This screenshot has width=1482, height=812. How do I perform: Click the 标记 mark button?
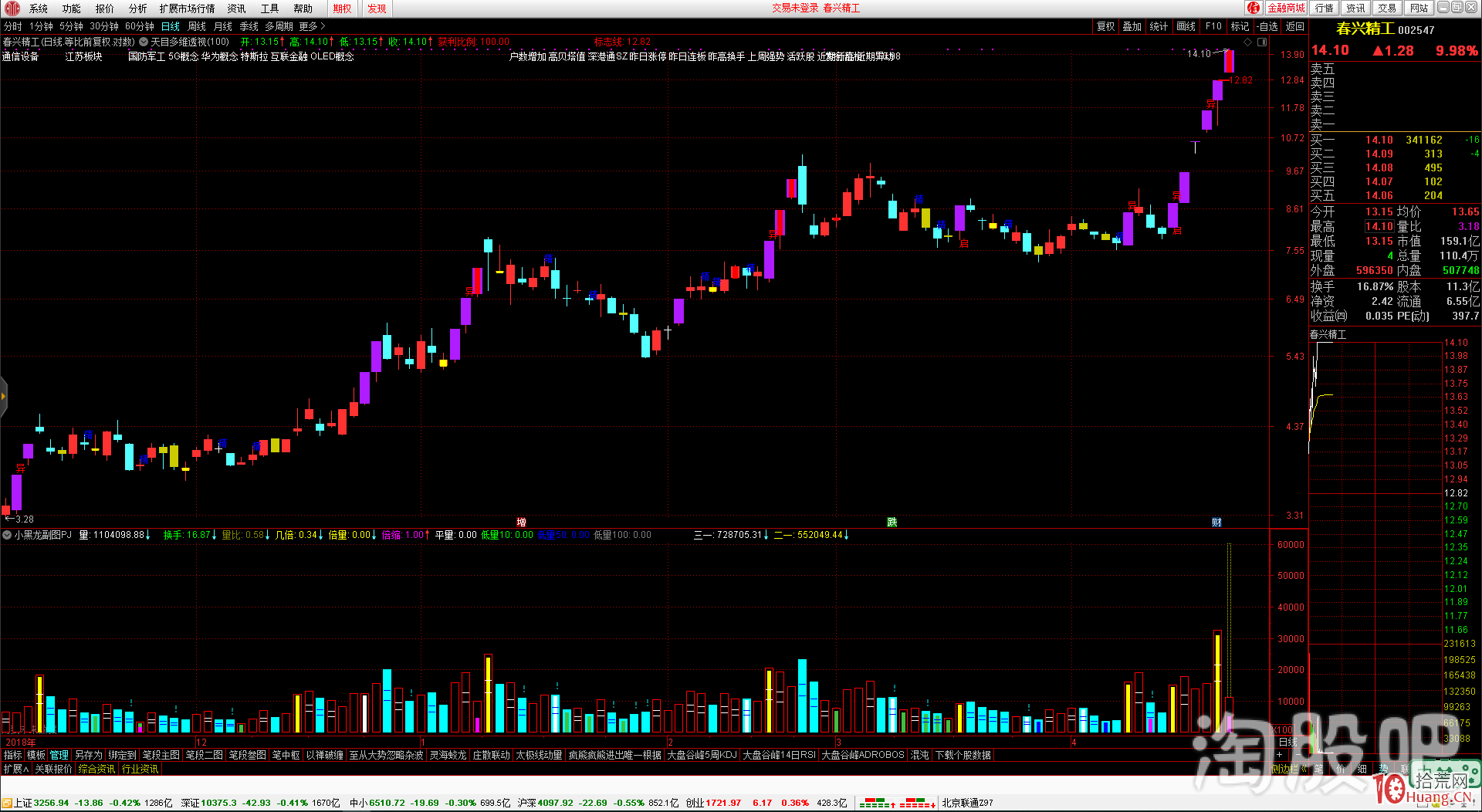(x=1240, y=26)
